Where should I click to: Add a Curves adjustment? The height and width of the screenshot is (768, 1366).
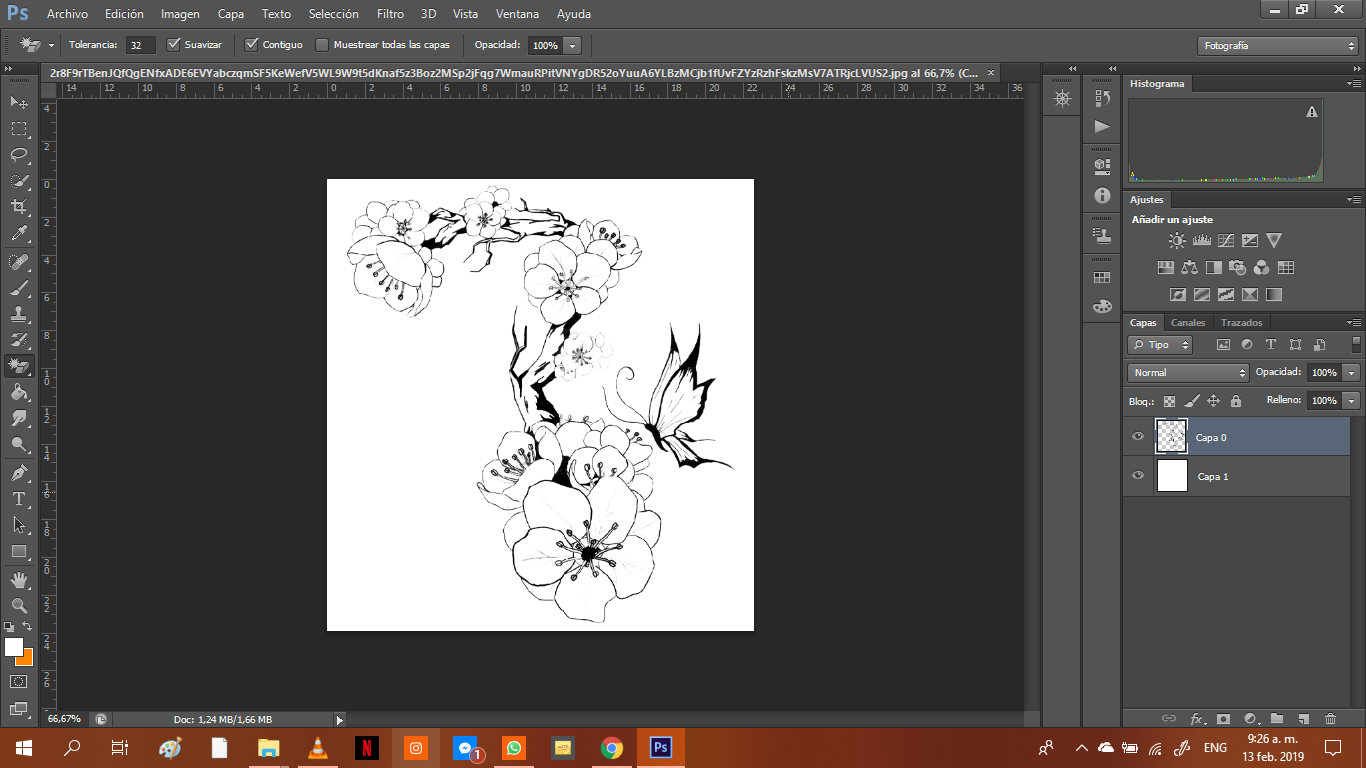[1226, 241]
